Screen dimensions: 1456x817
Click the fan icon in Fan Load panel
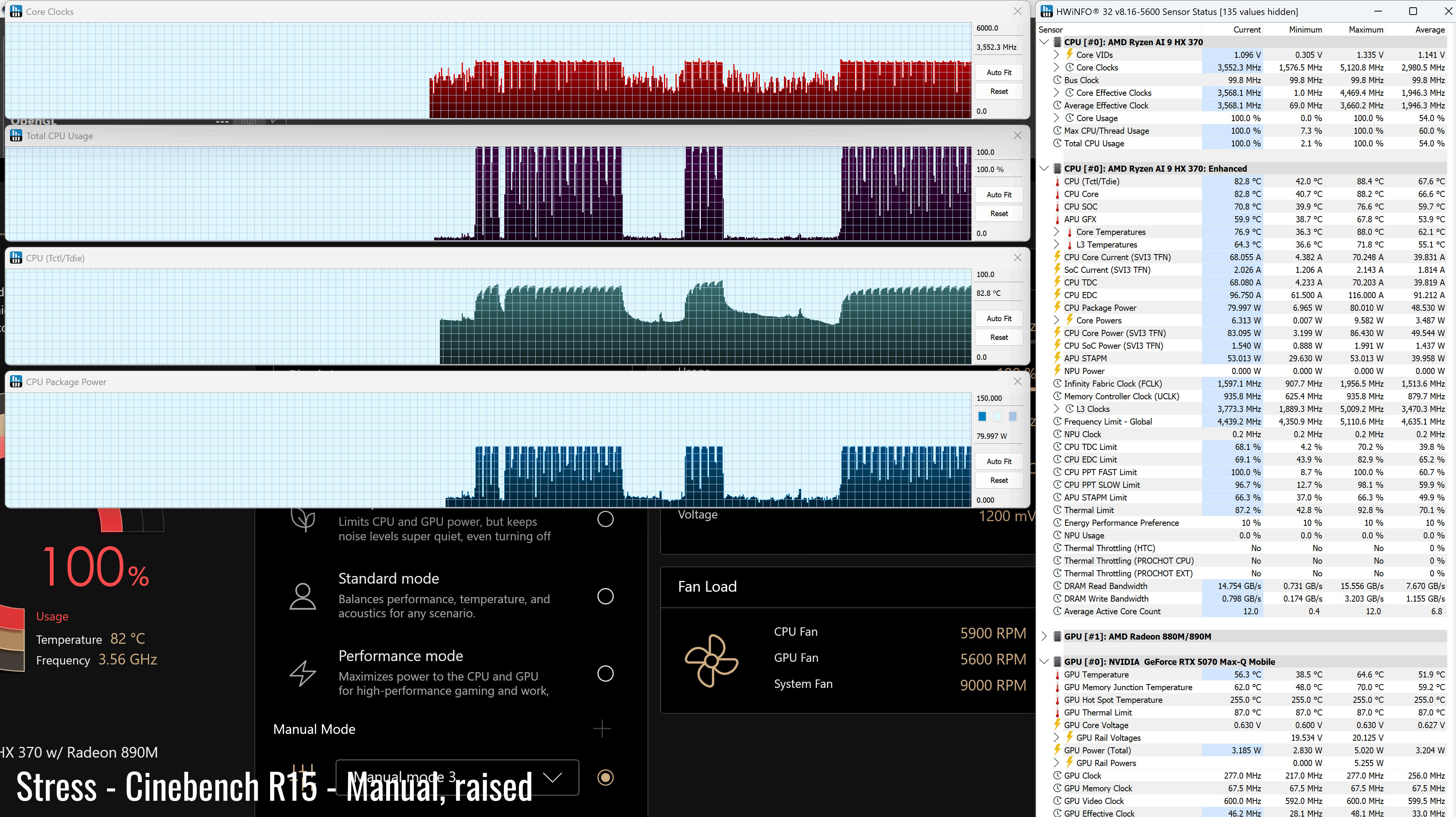coord(712,660)
